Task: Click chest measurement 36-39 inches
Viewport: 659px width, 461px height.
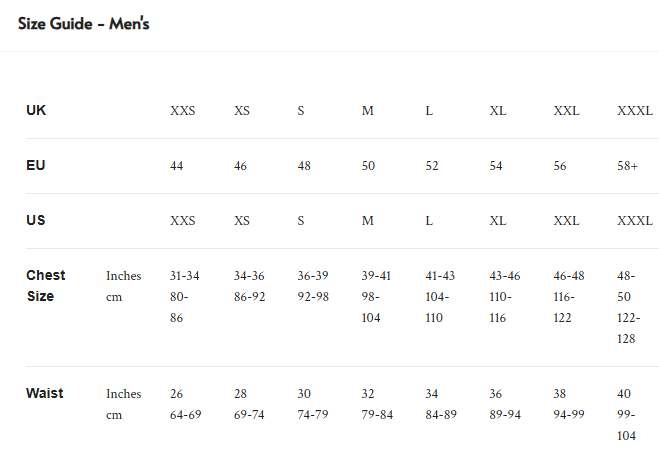Action: point(313,276)
